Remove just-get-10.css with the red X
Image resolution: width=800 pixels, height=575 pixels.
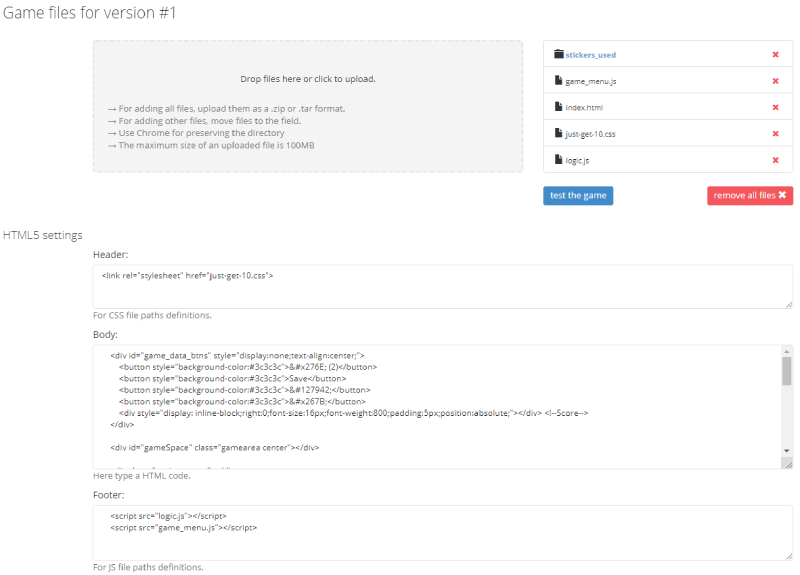(775, 133)
